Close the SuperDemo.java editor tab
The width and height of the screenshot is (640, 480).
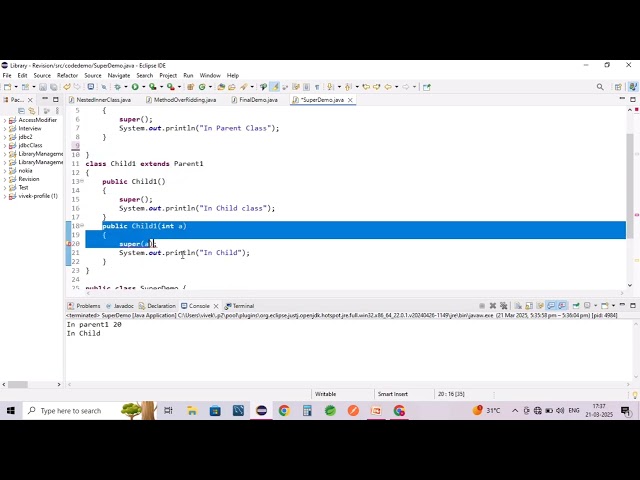click(x=350, y=100)
